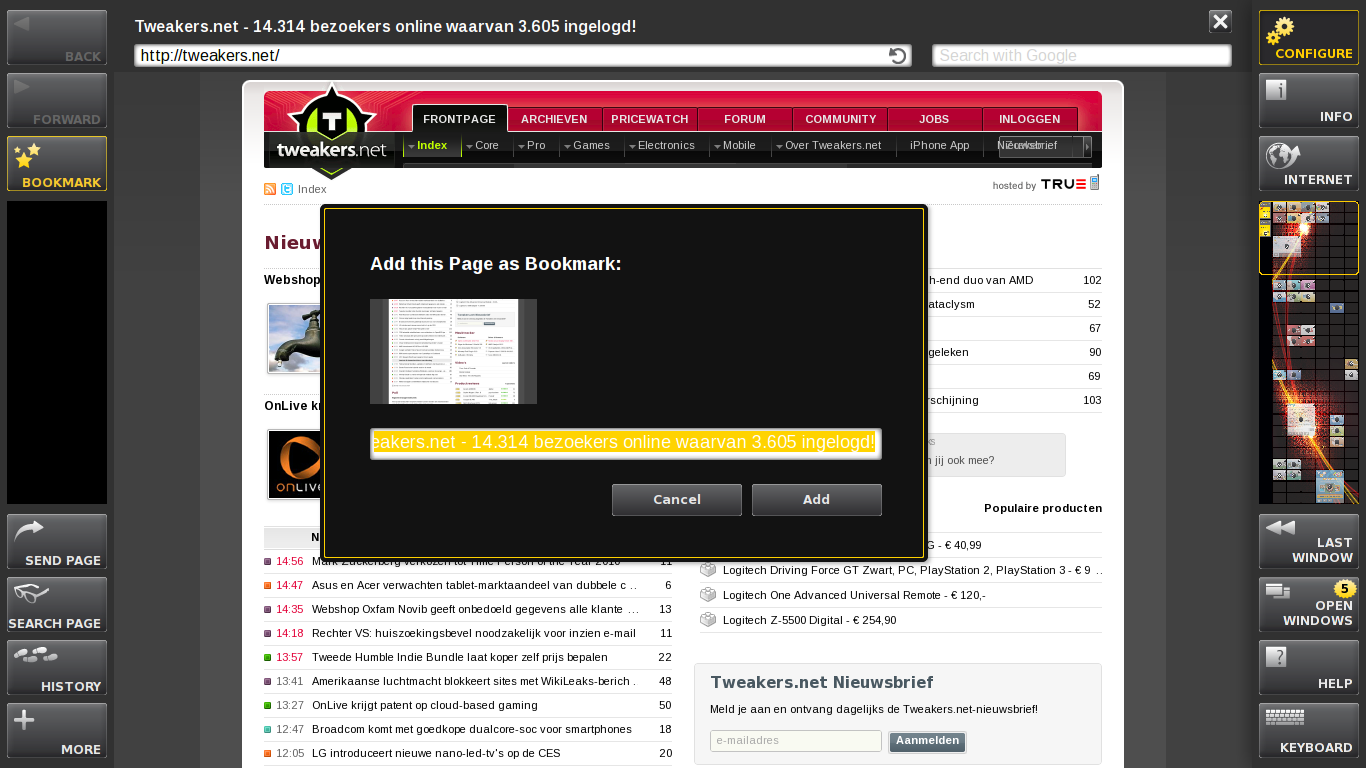Click the Twitter icon beside Index
The width and height of the screenshot is (1366, 768).
[x=287, y=189]
